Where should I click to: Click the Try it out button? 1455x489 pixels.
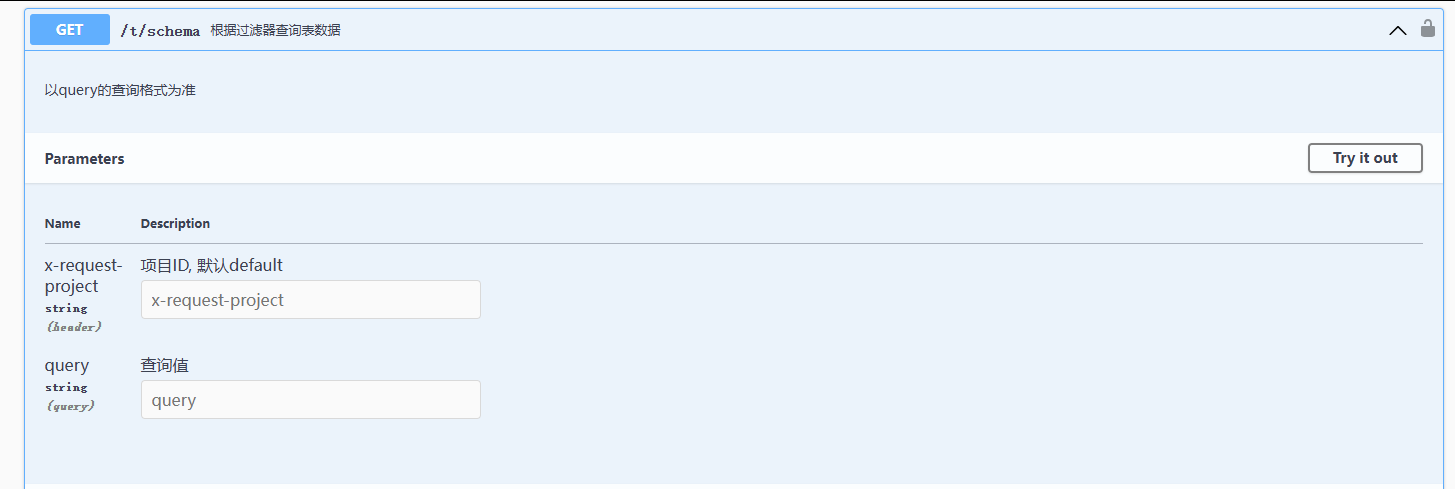1364,158
